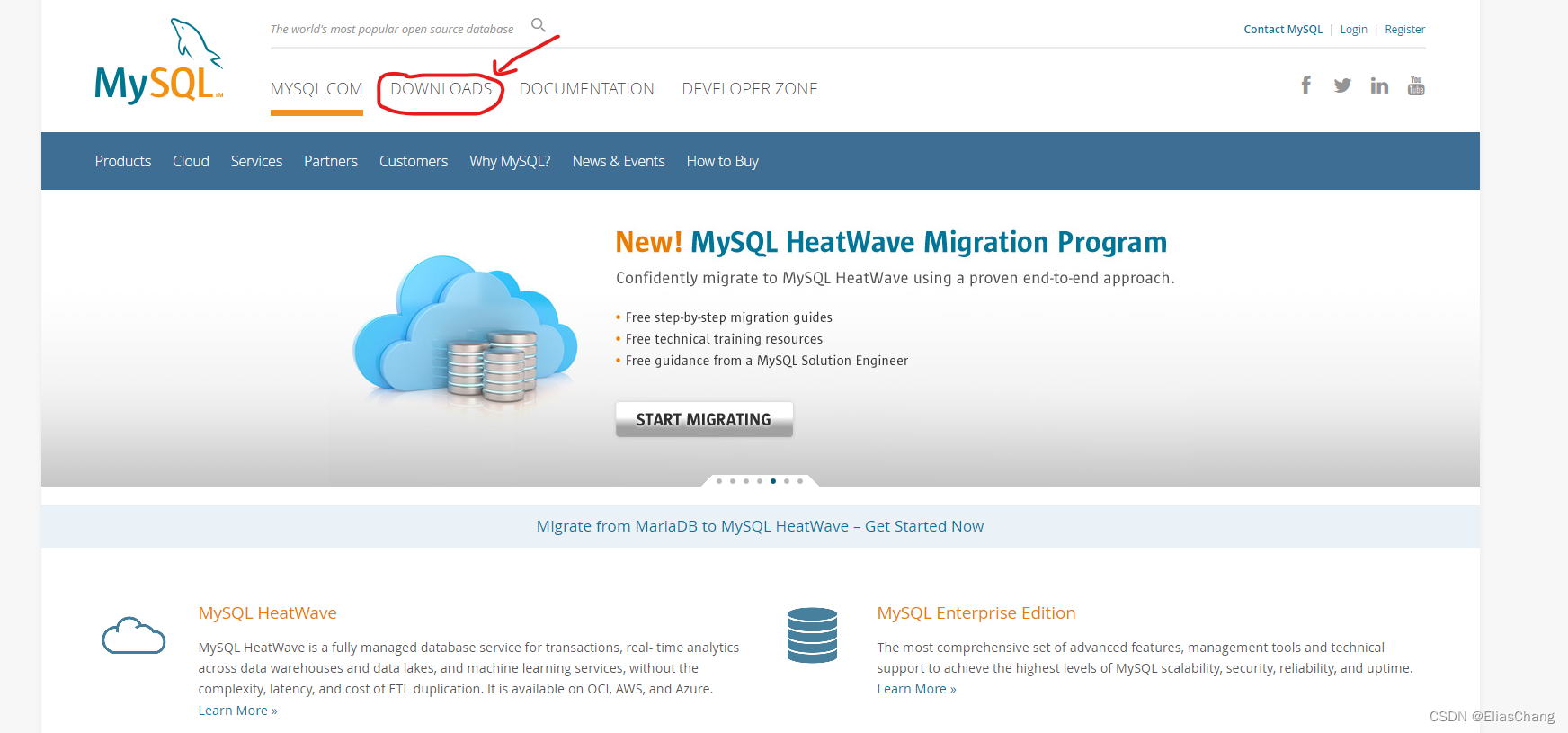Open the DOWNLOADS tab
The image size is (1568, 733).
click(441, 89)
